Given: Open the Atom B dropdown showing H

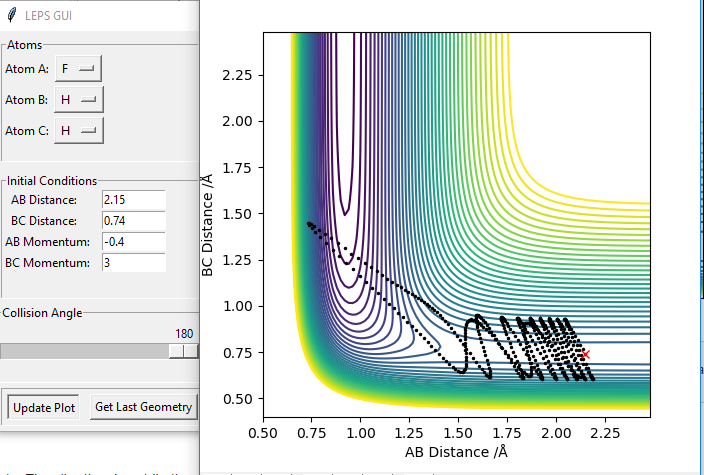Looking at the screenshot, I should pos(79,99).
